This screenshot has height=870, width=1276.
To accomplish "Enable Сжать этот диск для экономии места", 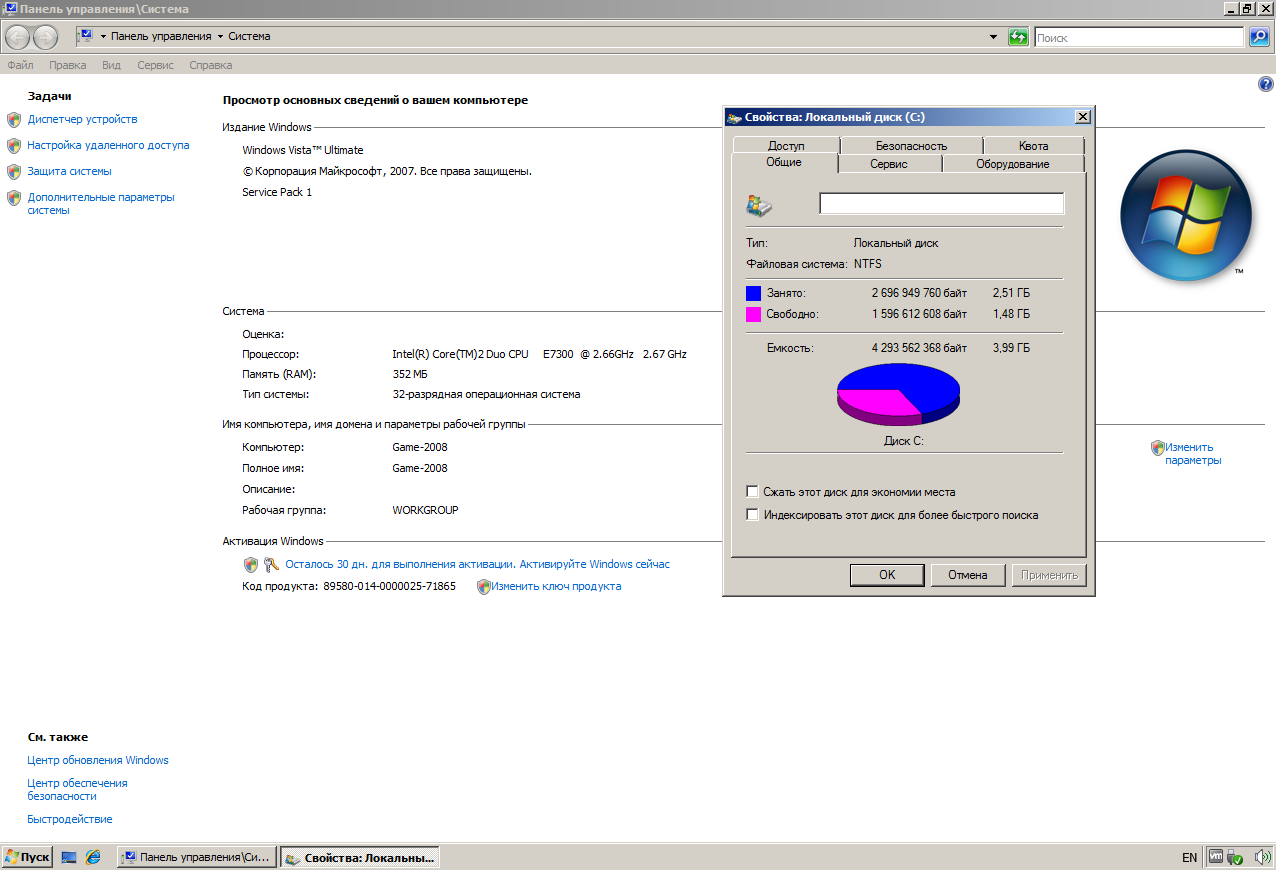I will click(x=752, y=492).
